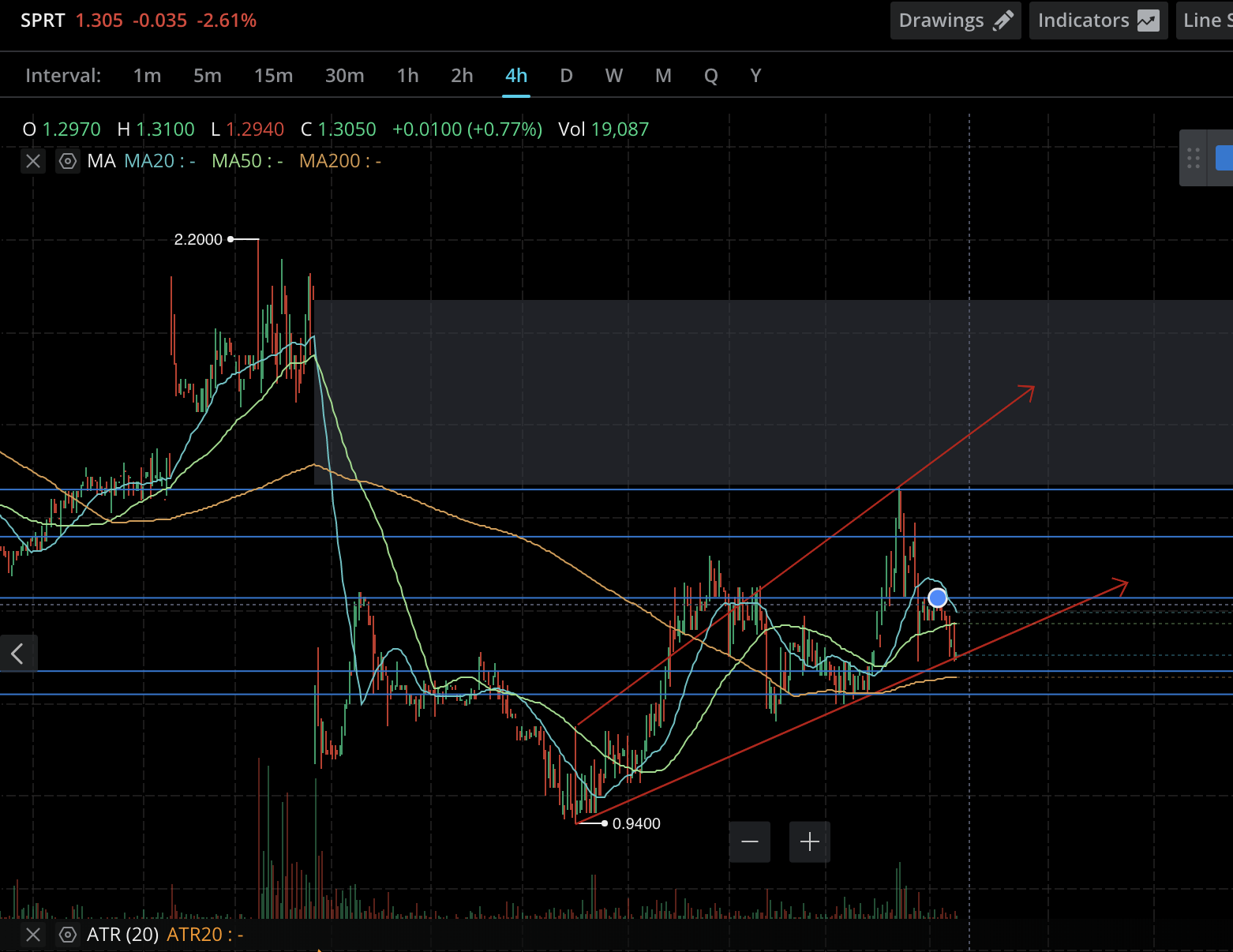The width and height of the screenshot is (1233, 952).
Task: Remove the ATR (20) indicator
Action: pyautogui.click(x=33, y=935)
